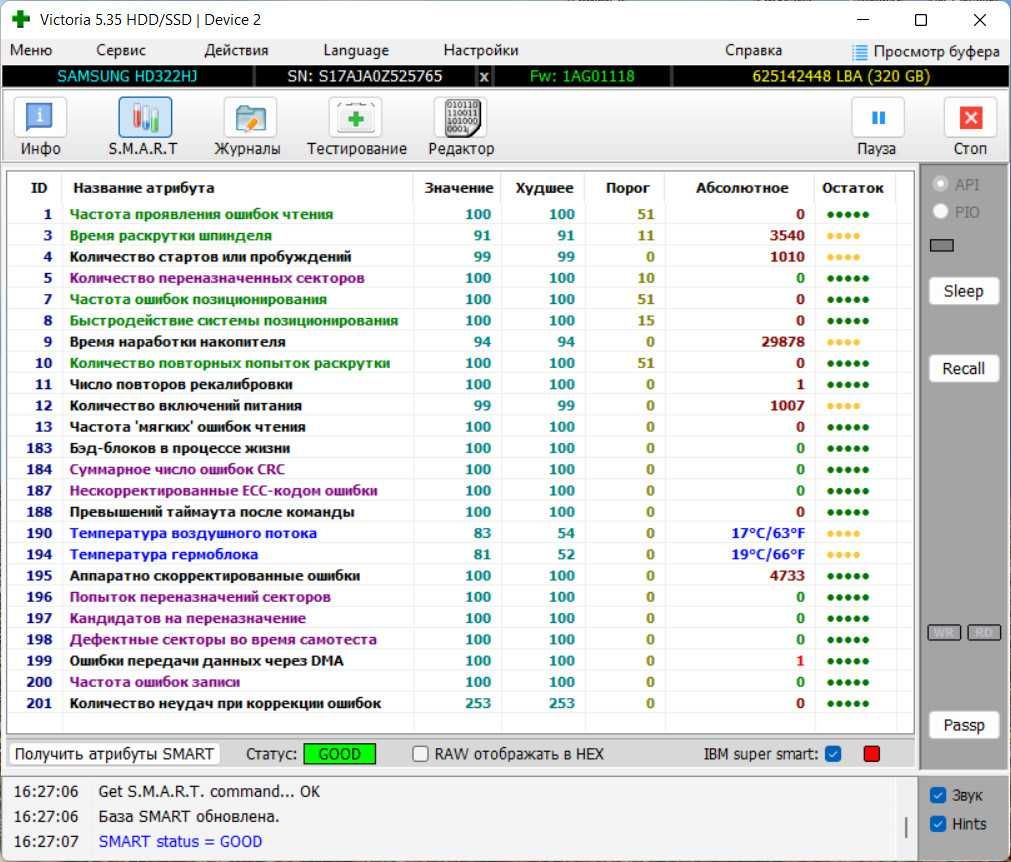The width and height of the screenshot is (1011, 862).
Task: Click the Просмотр буфера list icon
Action: point(859,52)
